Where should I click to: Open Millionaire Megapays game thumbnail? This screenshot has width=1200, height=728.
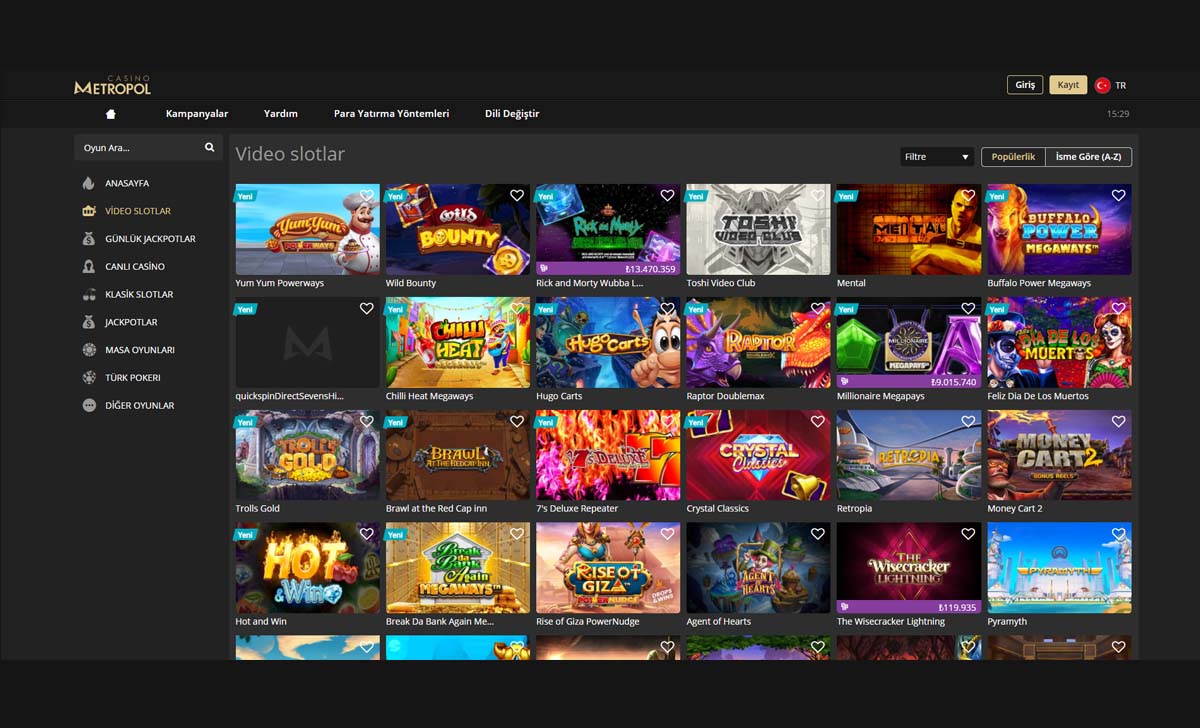tap(909, 342)
